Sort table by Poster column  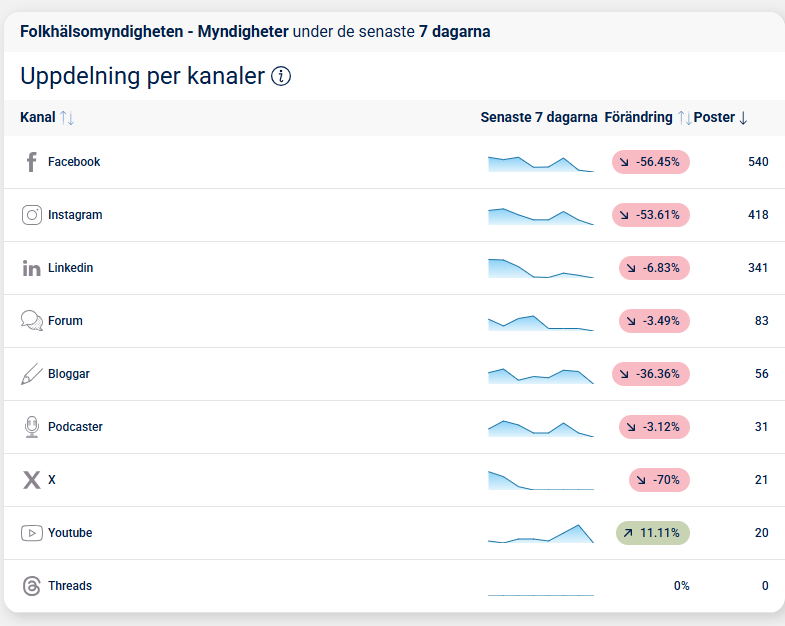743,118
